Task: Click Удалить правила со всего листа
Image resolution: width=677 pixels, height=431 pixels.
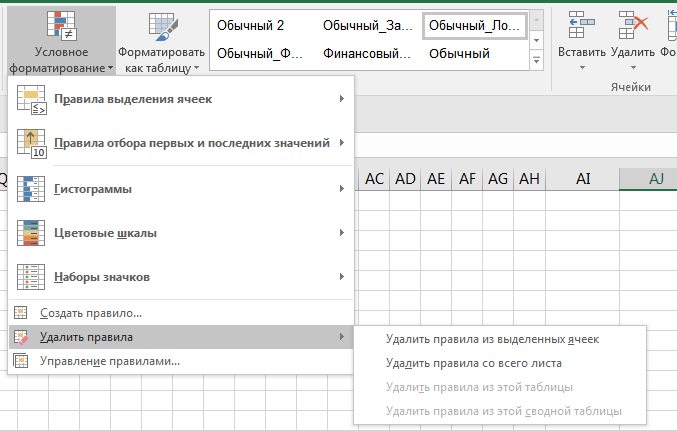Action: (x=473, y=363)
